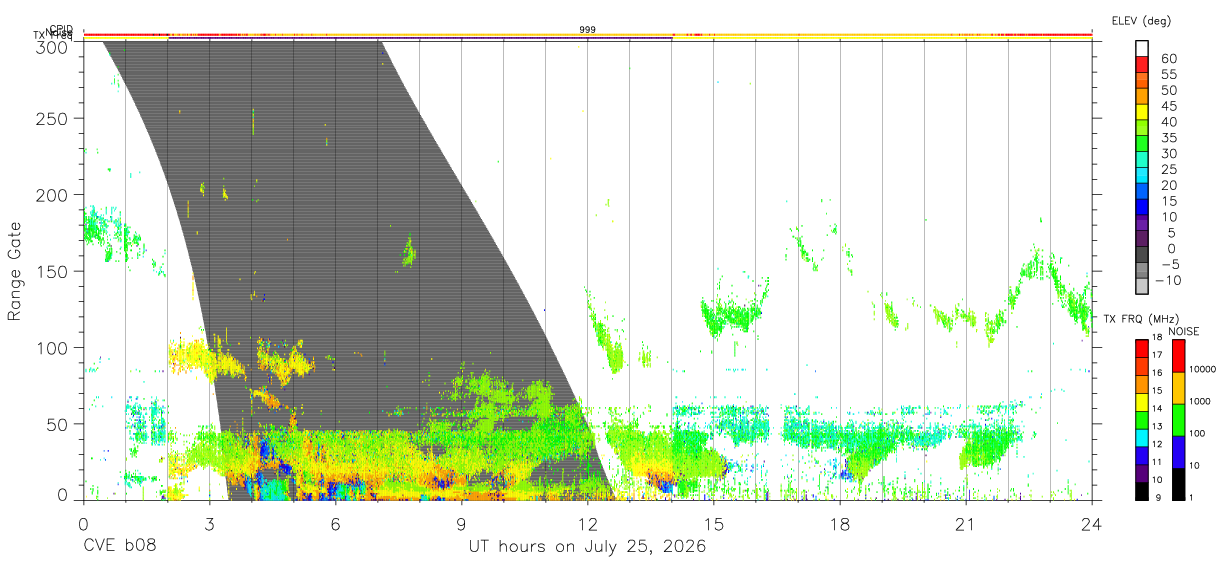Click the '55' value in ELEV legend
The image size is (1228, 567).
[1169, 74]
